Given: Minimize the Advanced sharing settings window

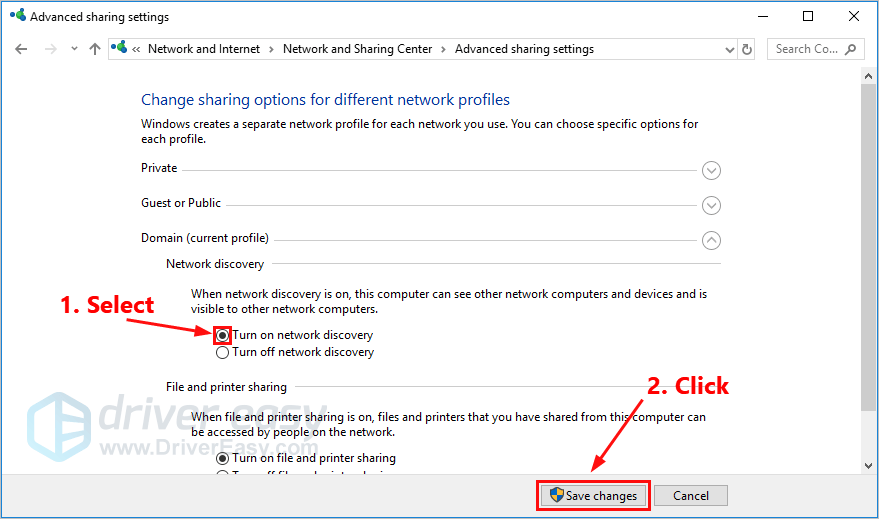Looking at the screenshot, I should (763, 16).
